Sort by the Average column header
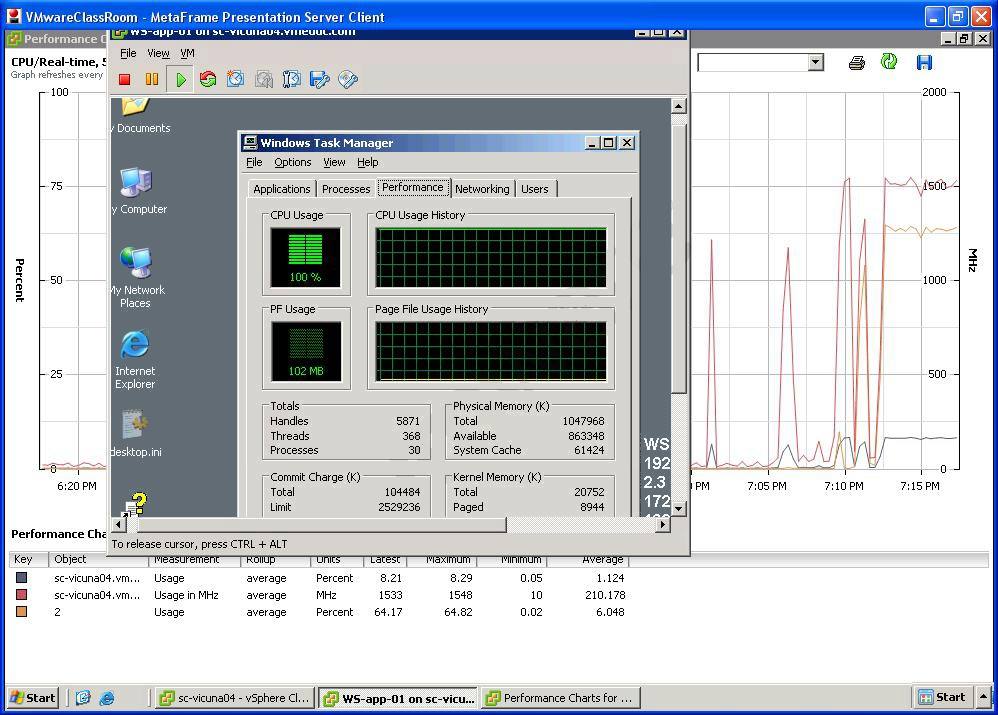The image size is (998, 715). pos(587,560)
